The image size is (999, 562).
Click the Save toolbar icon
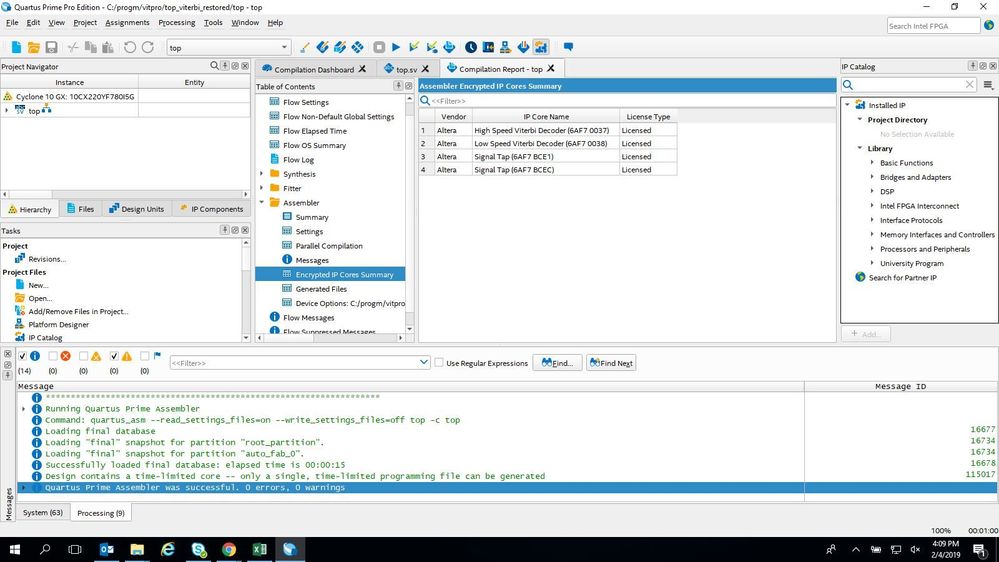pyautogui.click(x=51, y=47)
